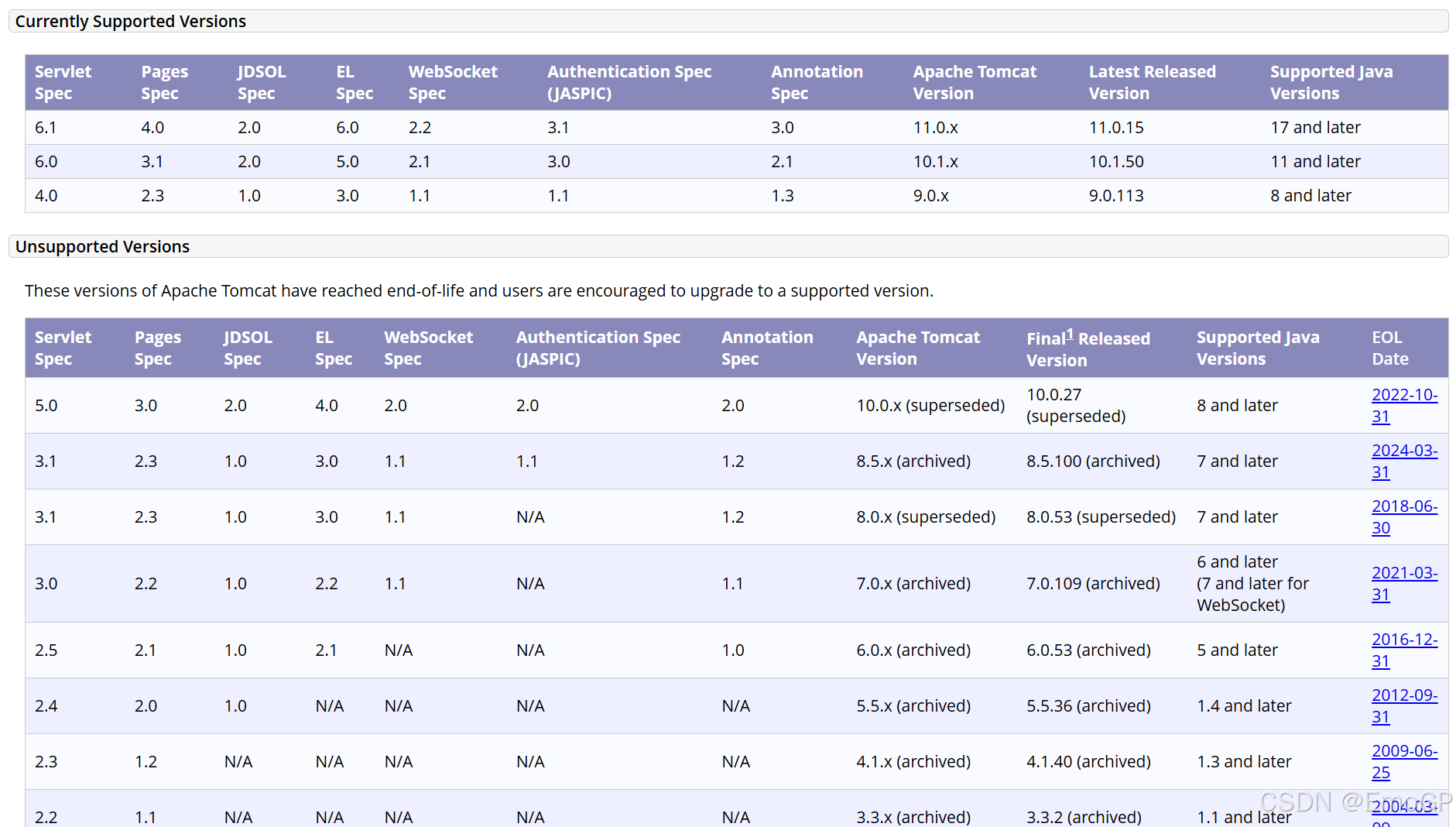Click the '6 and later (7 and later for WebSocket)' cell

[1252, 584]
